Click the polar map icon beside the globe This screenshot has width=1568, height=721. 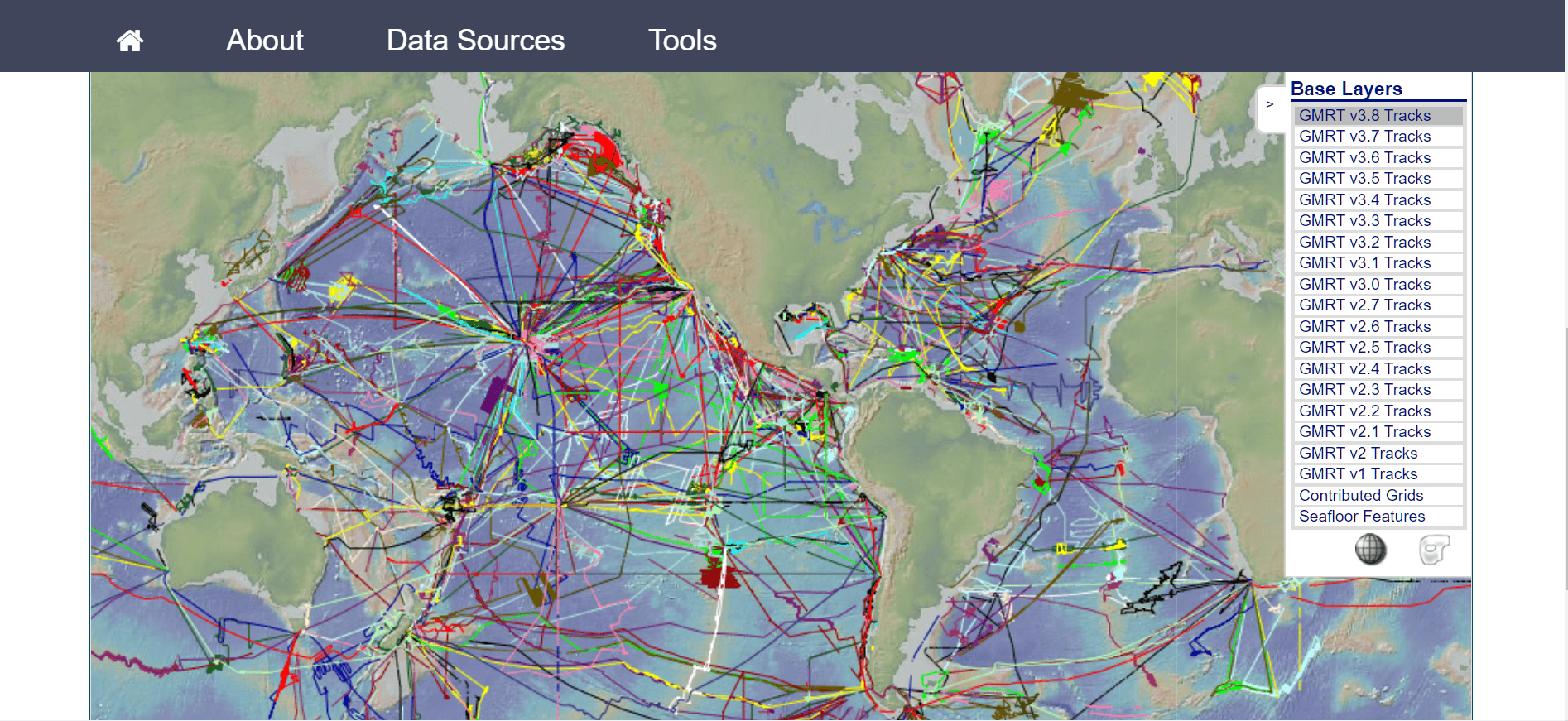tap(1434, 549)
